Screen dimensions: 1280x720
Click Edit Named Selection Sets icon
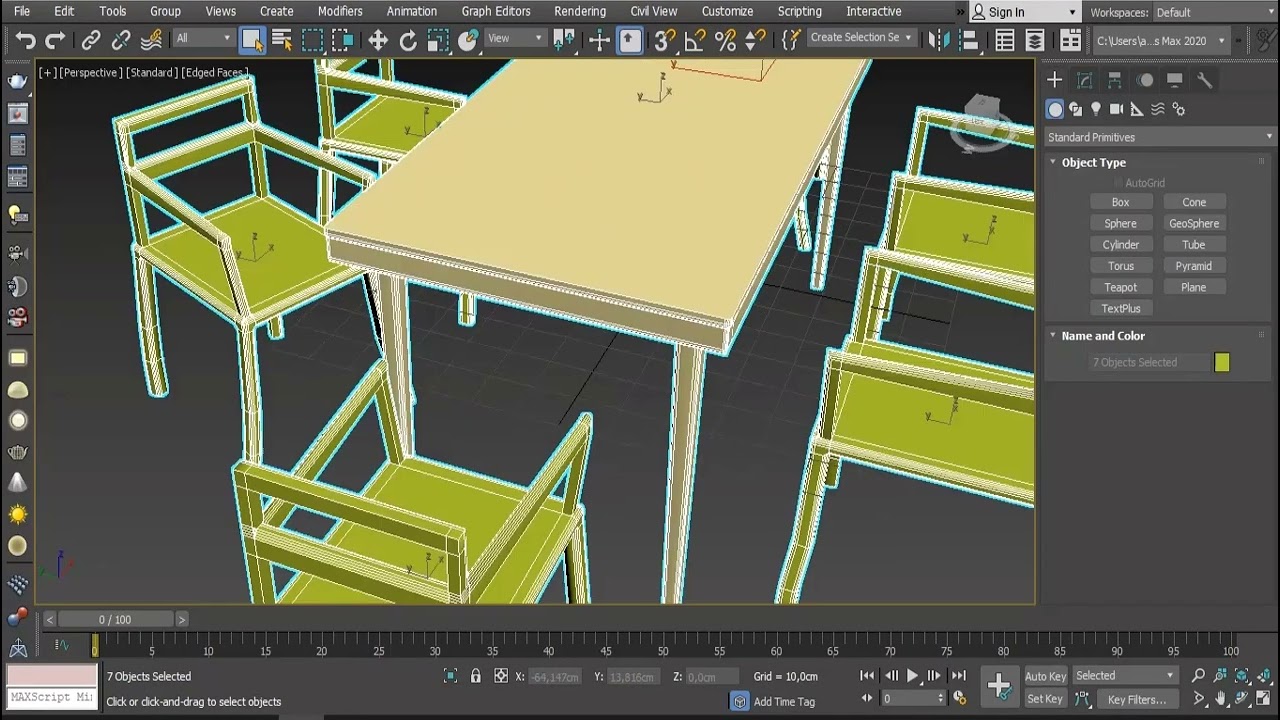pos(791,40)
